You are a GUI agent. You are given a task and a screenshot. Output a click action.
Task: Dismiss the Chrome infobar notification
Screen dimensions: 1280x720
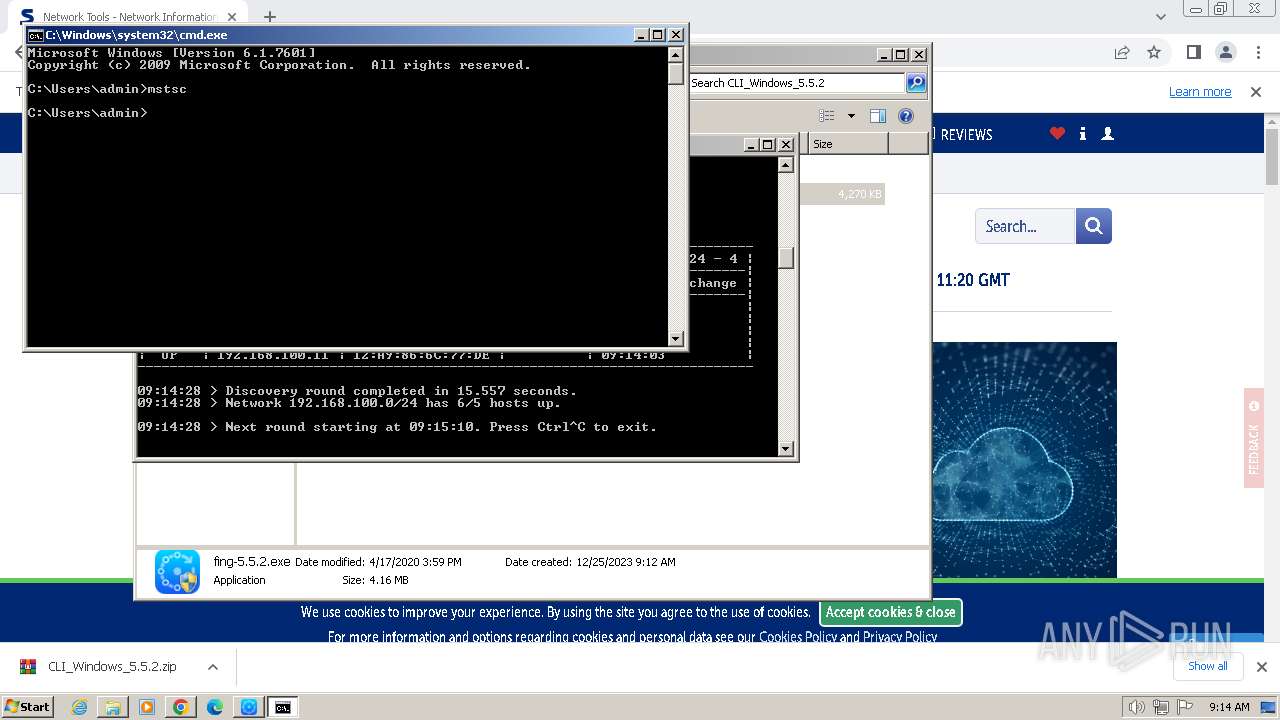pyautogui.click(x=1256, y=91)
